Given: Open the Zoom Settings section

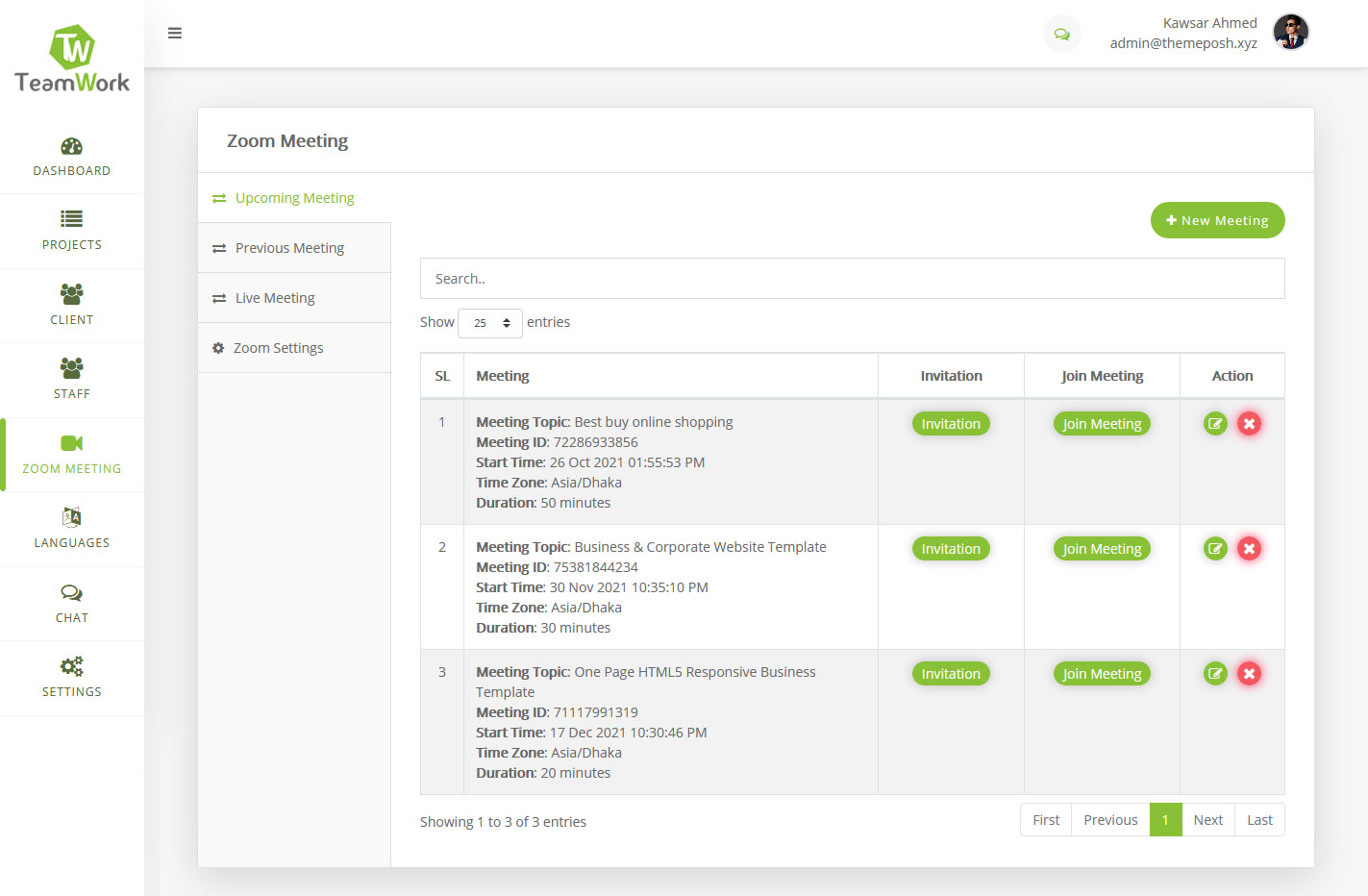Looking at the screenshot, I should click(279, 347).
